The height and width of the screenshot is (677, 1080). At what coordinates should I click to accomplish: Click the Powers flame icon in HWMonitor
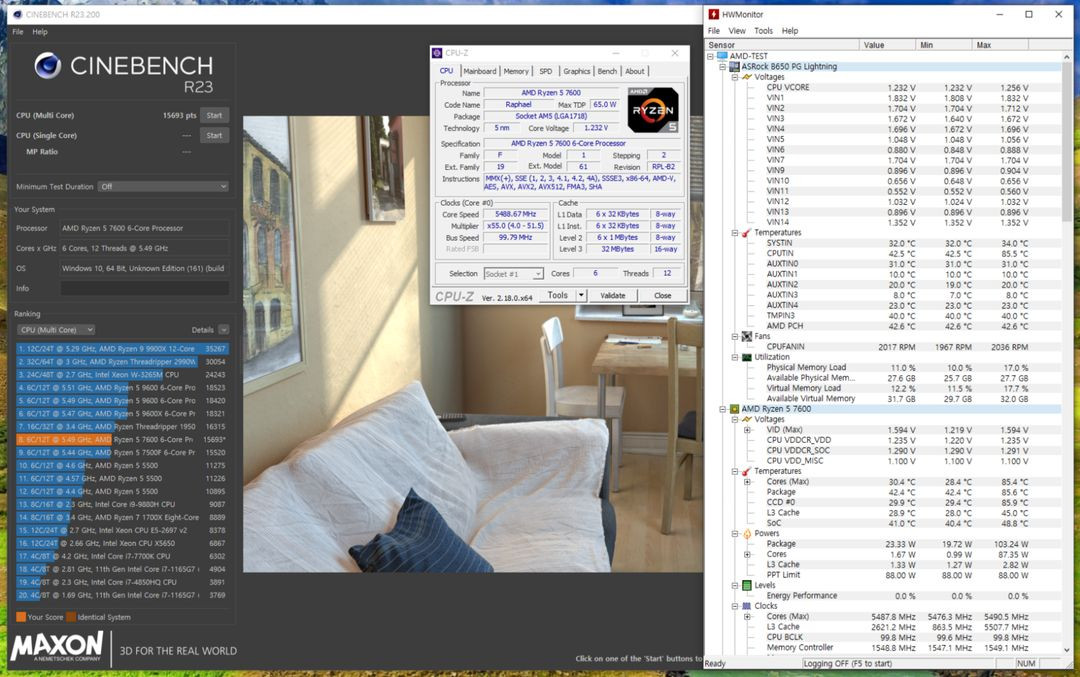[x=747, y=533]
